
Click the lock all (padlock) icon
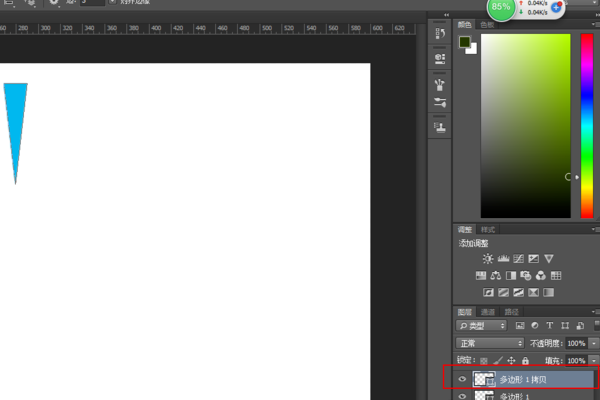(x=525, y=360)
